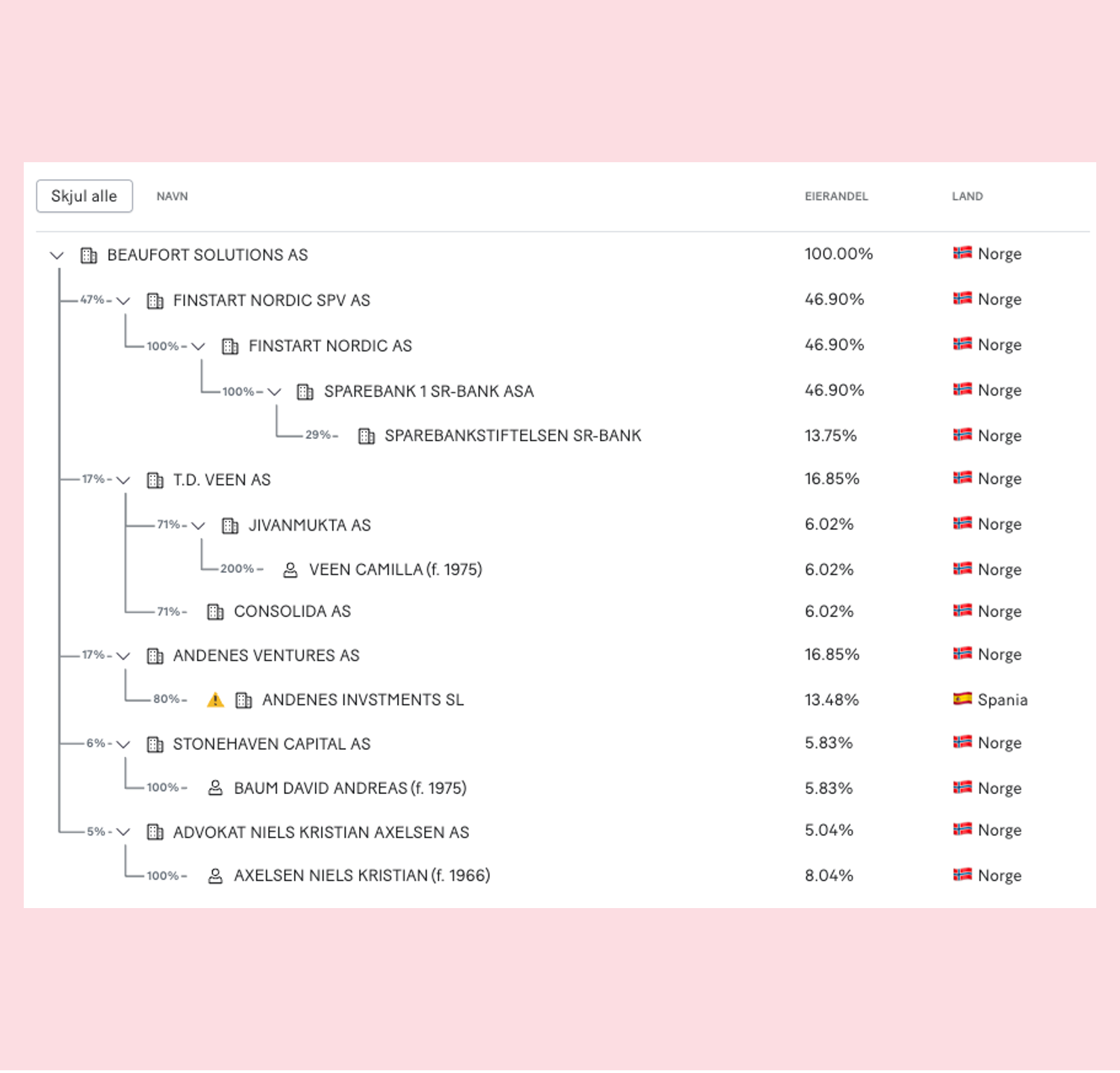Open the ADVOKAT NIELS KRISTIAN AXELSEN AS entry
Screen dimensions: 1120x1073
(321, 832)
